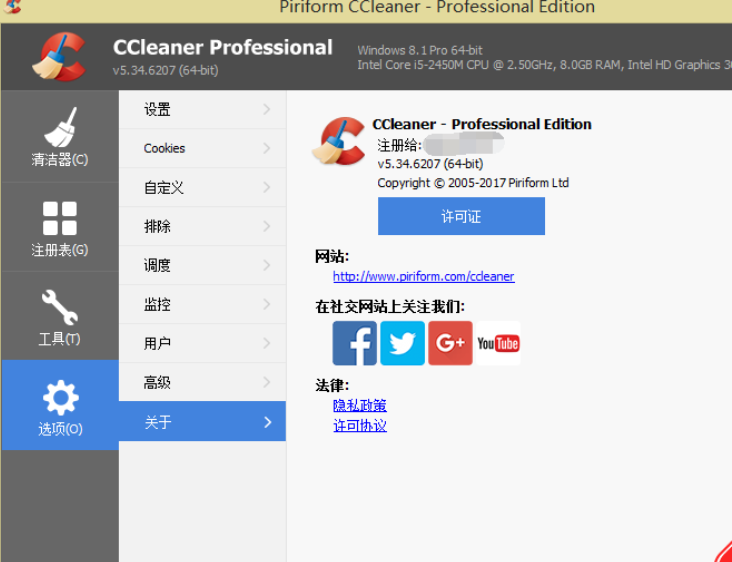Click the chevron next to 用户
The width and height of the screenshot is (732, 562).
pos(267,343)
